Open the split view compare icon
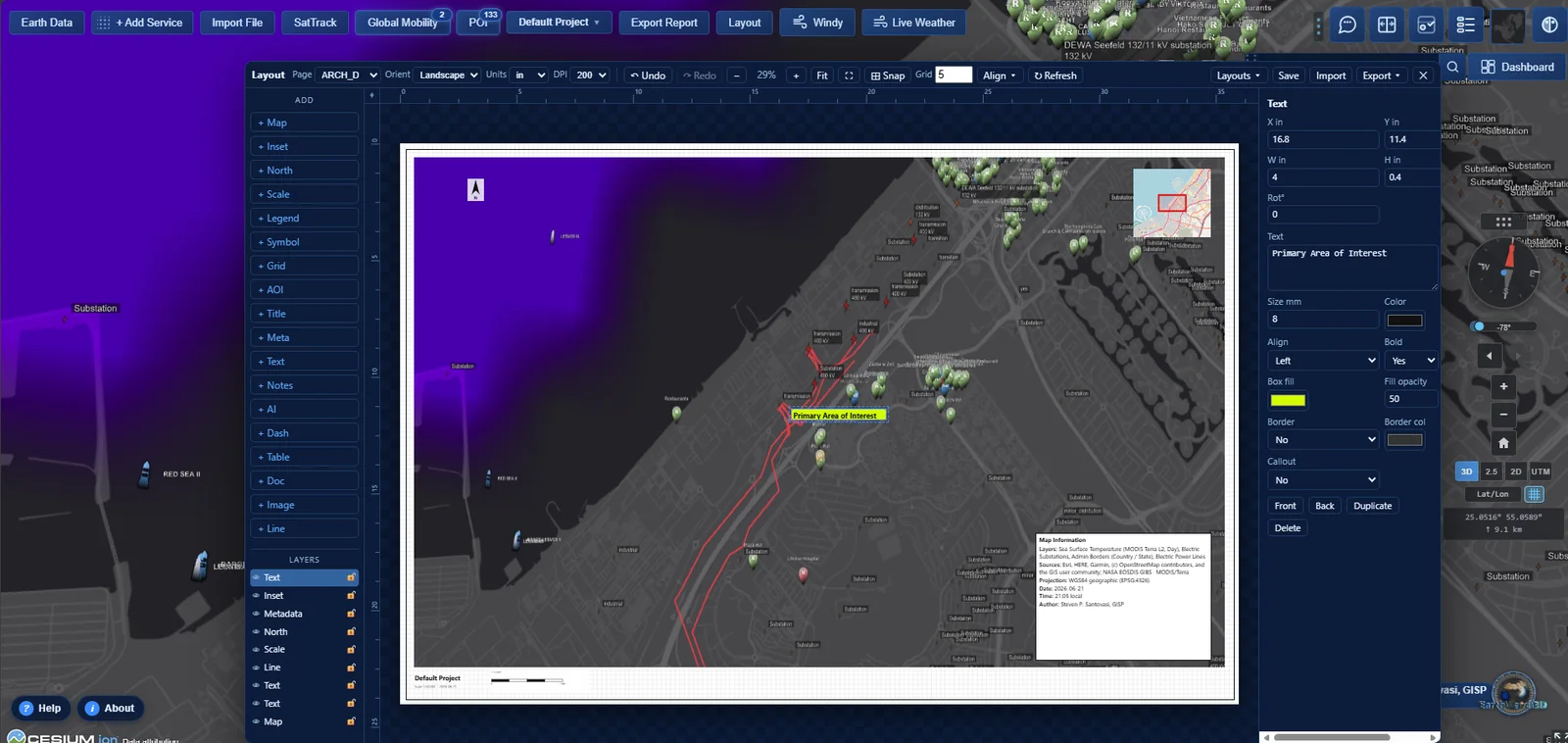Image resolution: width=1568 pixels, height=743 pixels. (1387, 25)
